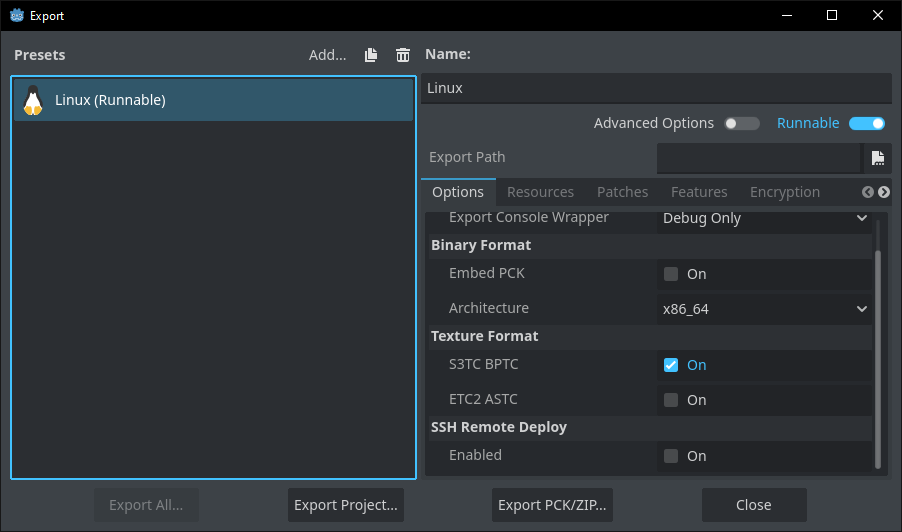This screenshot has width=902, height=532.
Task: Select the Options tab
Action: (x=458, y=192)
